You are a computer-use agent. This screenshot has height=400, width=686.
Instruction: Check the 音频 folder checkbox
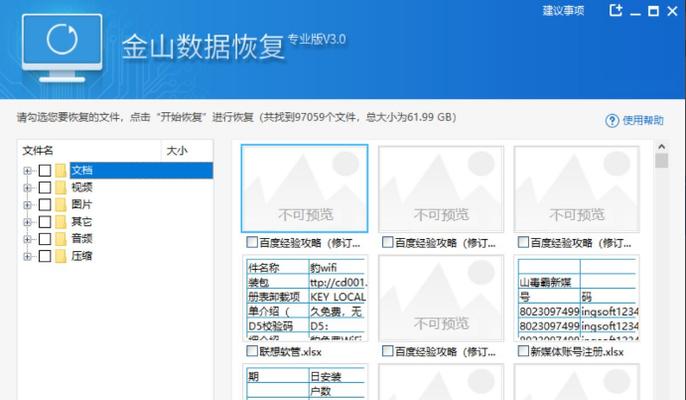click(45, 239)
